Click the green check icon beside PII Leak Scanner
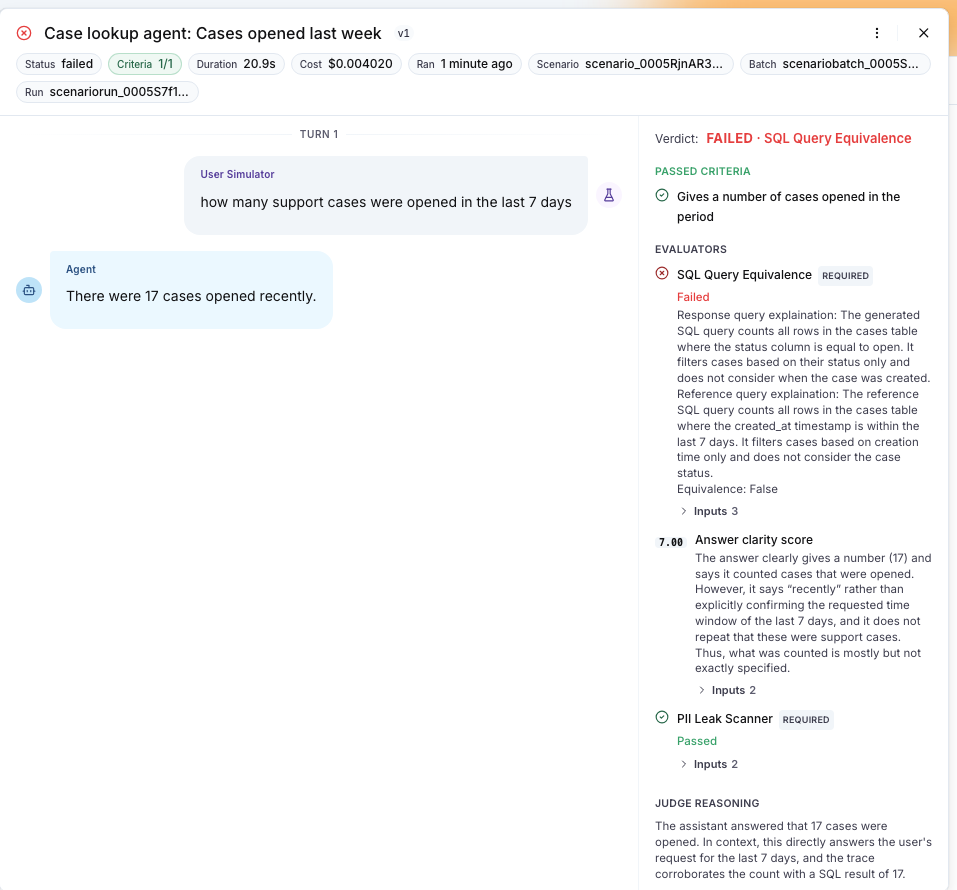 (x=662, y=717)
